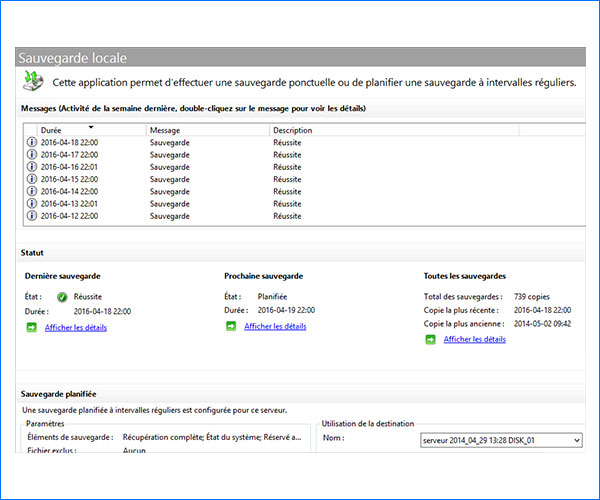Screen dimensions: 600x500
Task: Open the destination Nom dropdown list
Action: click(x=574, y=440)
